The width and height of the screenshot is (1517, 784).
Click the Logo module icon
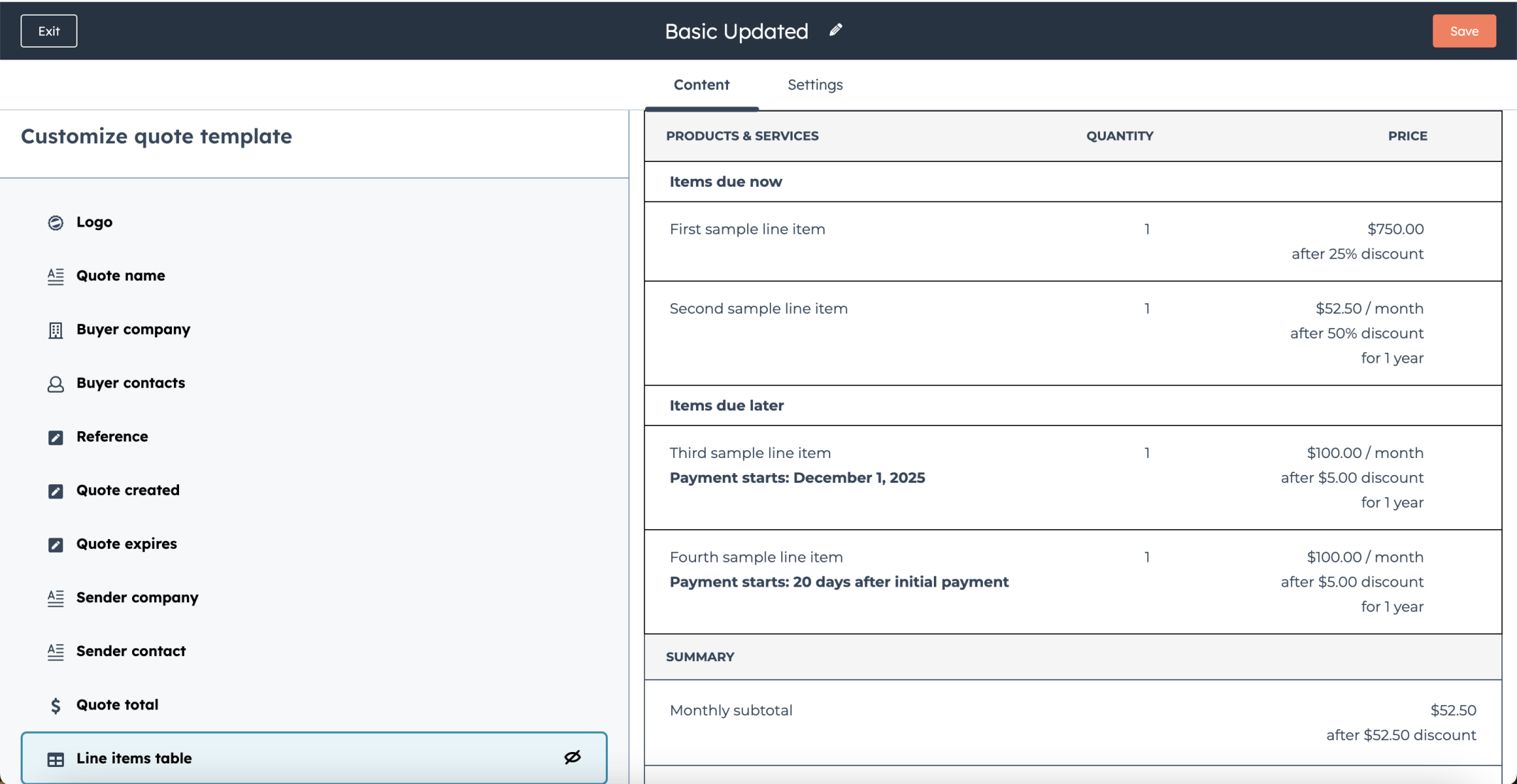point(55,222)
